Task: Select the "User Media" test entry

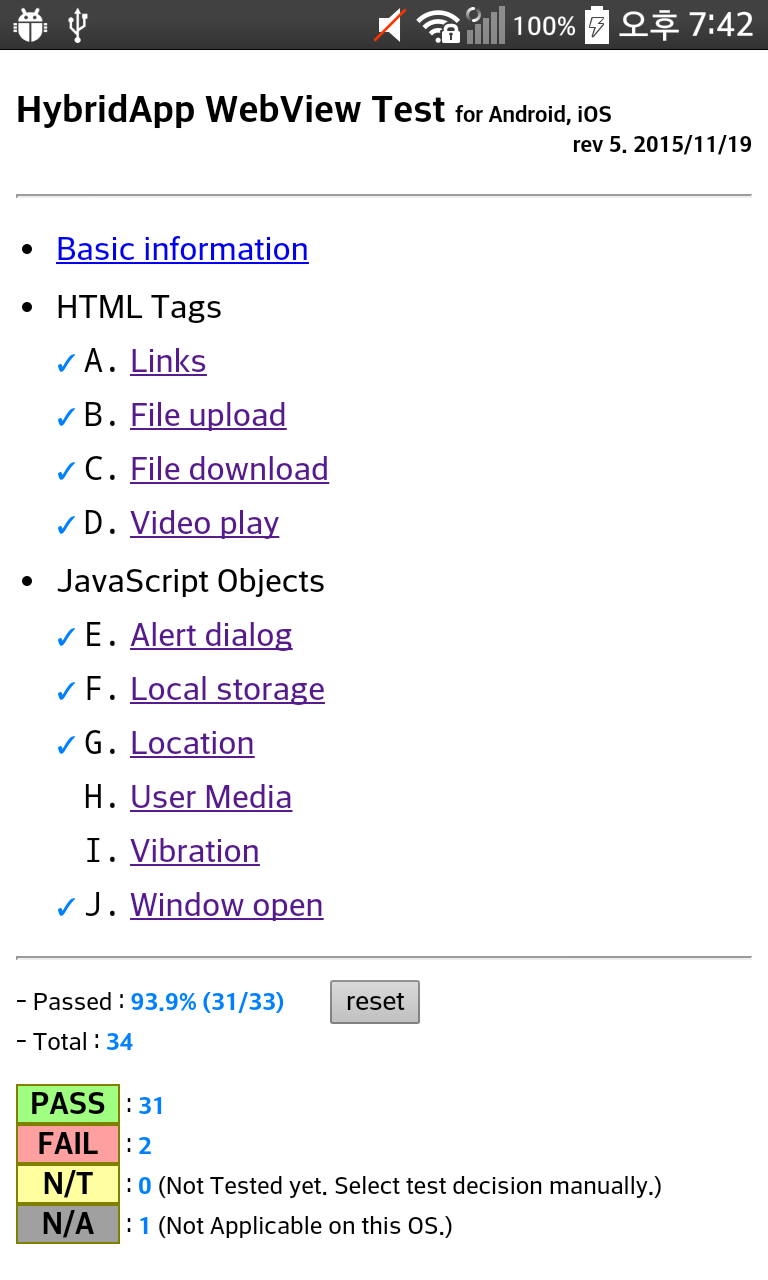Action: (211, 798)
